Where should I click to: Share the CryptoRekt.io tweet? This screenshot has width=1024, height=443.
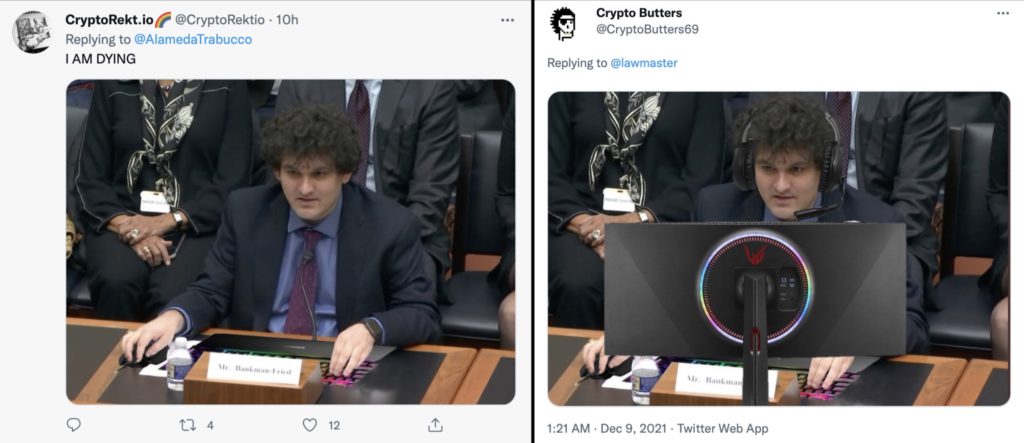pyautogui.click(x=435, y=425)
